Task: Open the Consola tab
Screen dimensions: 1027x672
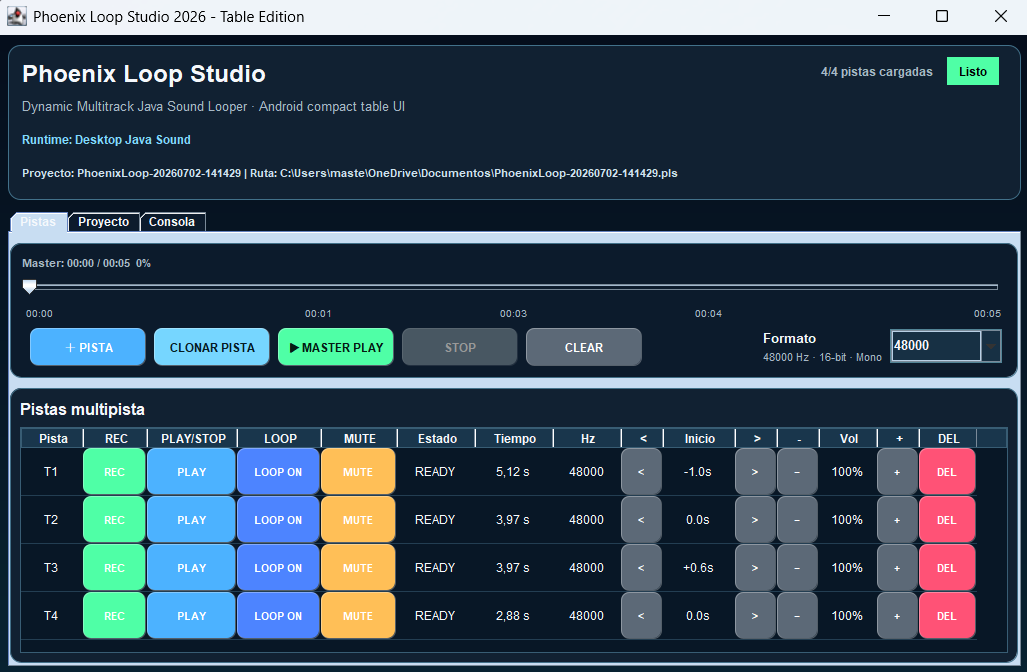Action: coord(172,222)
